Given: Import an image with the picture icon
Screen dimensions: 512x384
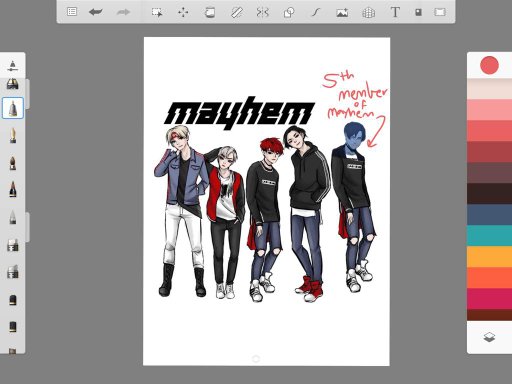Looking at the screenshot, I should (x=342, y=13).
